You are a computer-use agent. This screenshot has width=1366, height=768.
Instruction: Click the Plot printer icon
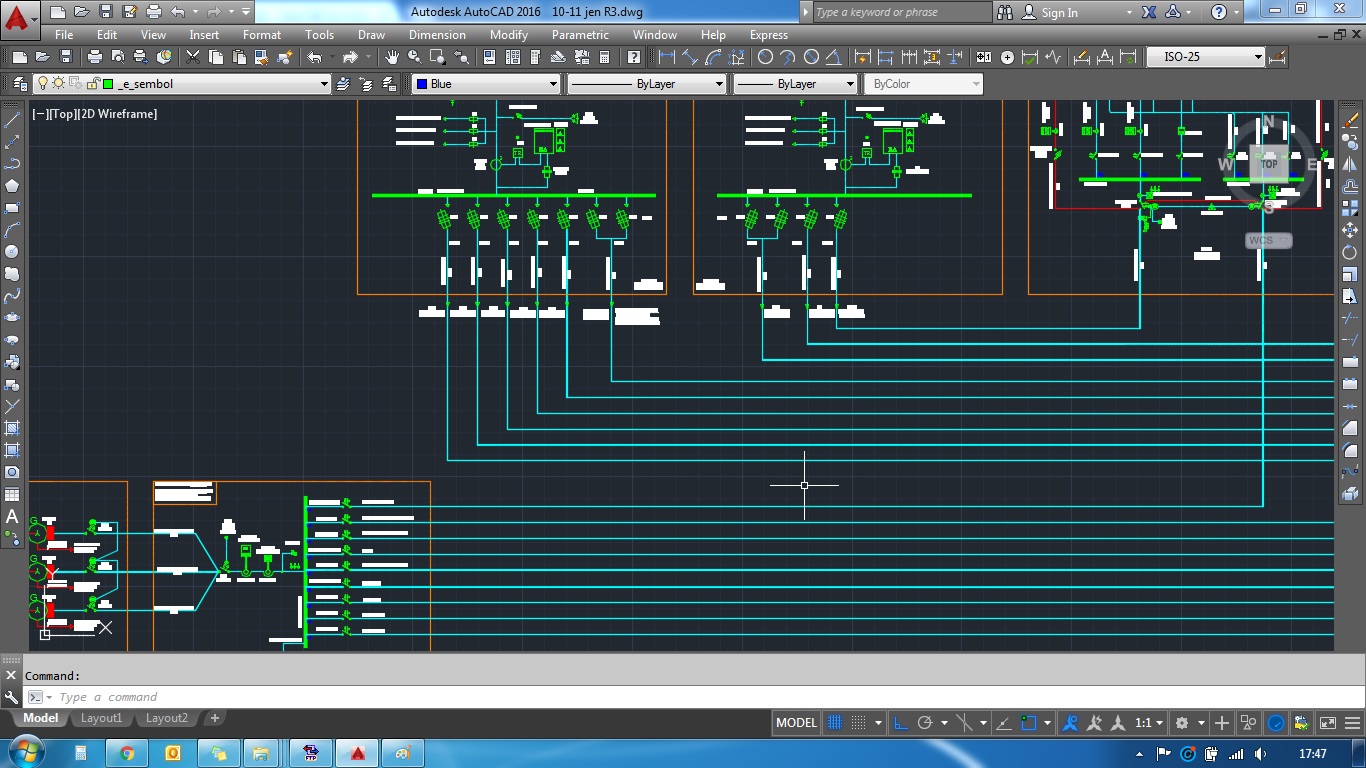pyautogui.click(x=94, y=57)
